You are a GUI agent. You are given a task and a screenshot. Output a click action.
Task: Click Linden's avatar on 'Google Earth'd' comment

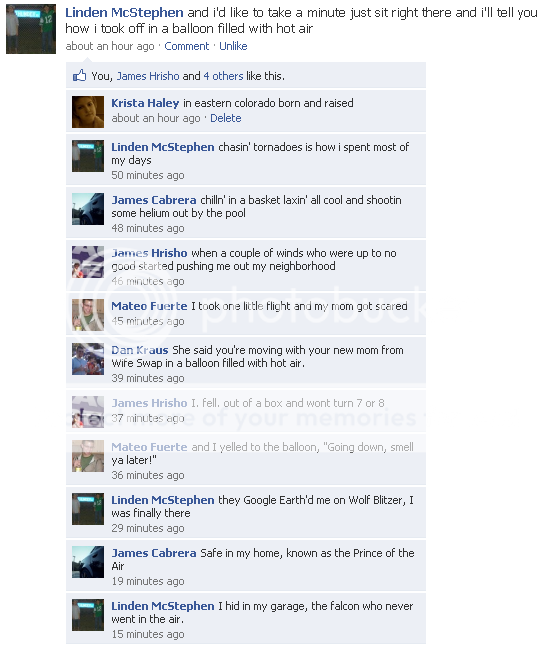[88, 509]
